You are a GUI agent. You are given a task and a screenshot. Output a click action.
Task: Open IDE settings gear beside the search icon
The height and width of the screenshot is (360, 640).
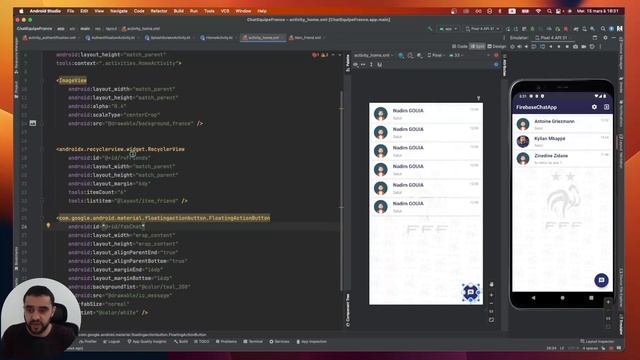(611, 29)
